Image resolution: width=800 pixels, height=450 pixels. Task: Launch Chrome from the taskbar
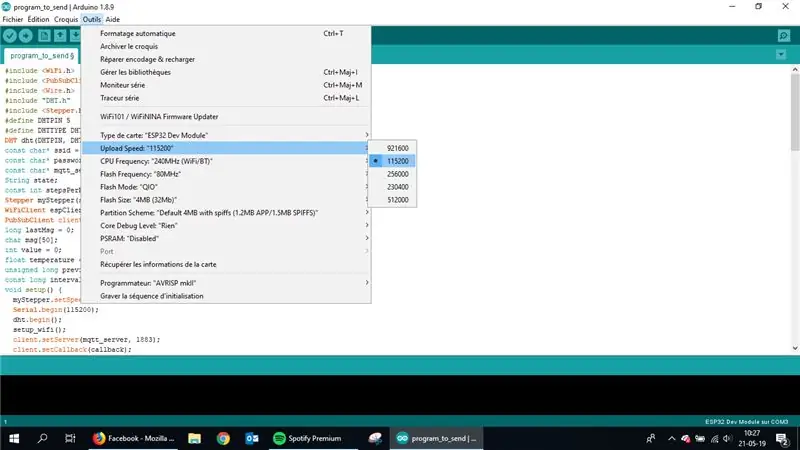point(223,438)
